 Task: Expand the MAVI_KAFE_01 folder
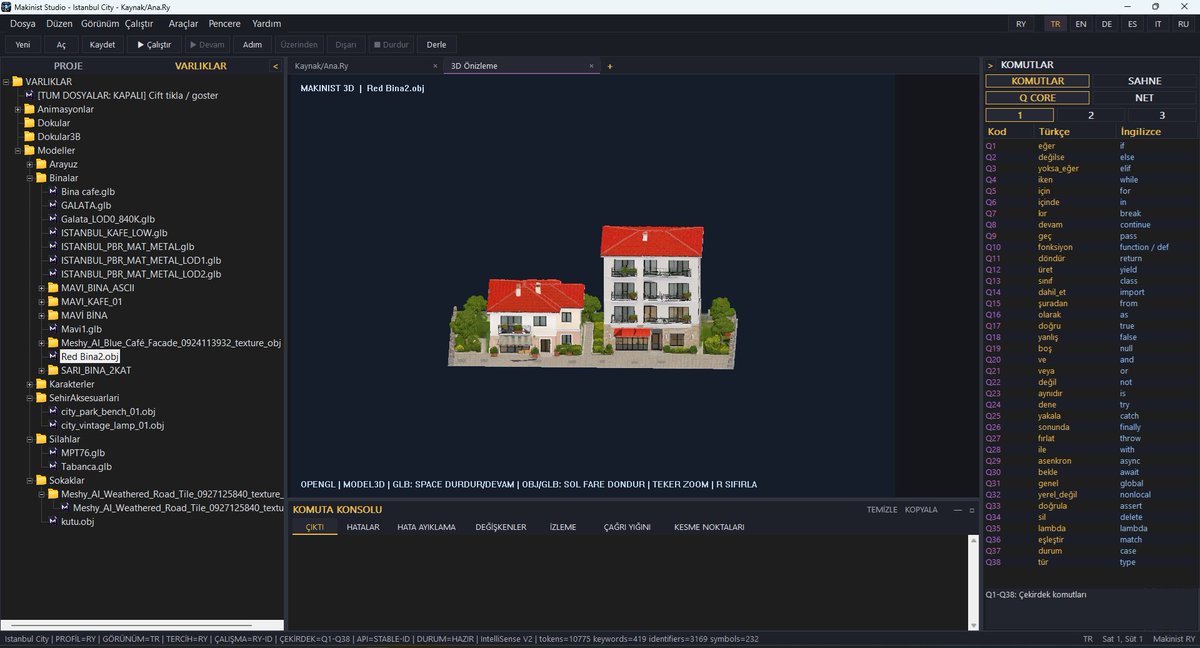pos(42,301)
